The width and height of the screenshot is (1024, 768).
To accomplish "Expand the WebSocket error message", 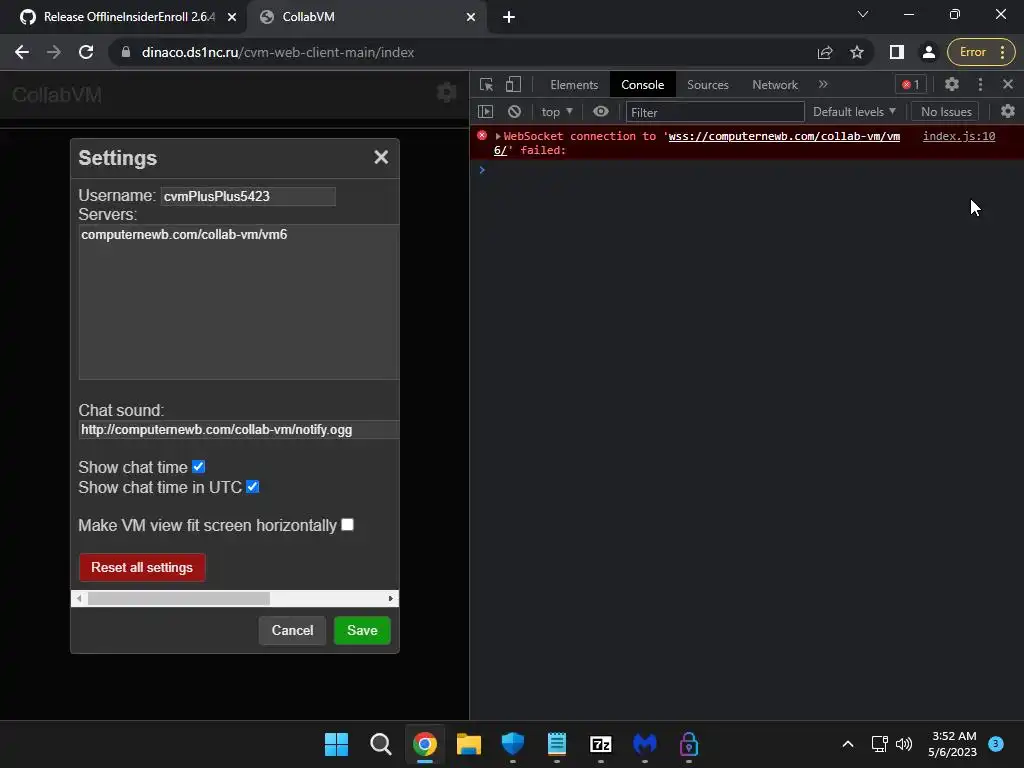I will (498, 136).
